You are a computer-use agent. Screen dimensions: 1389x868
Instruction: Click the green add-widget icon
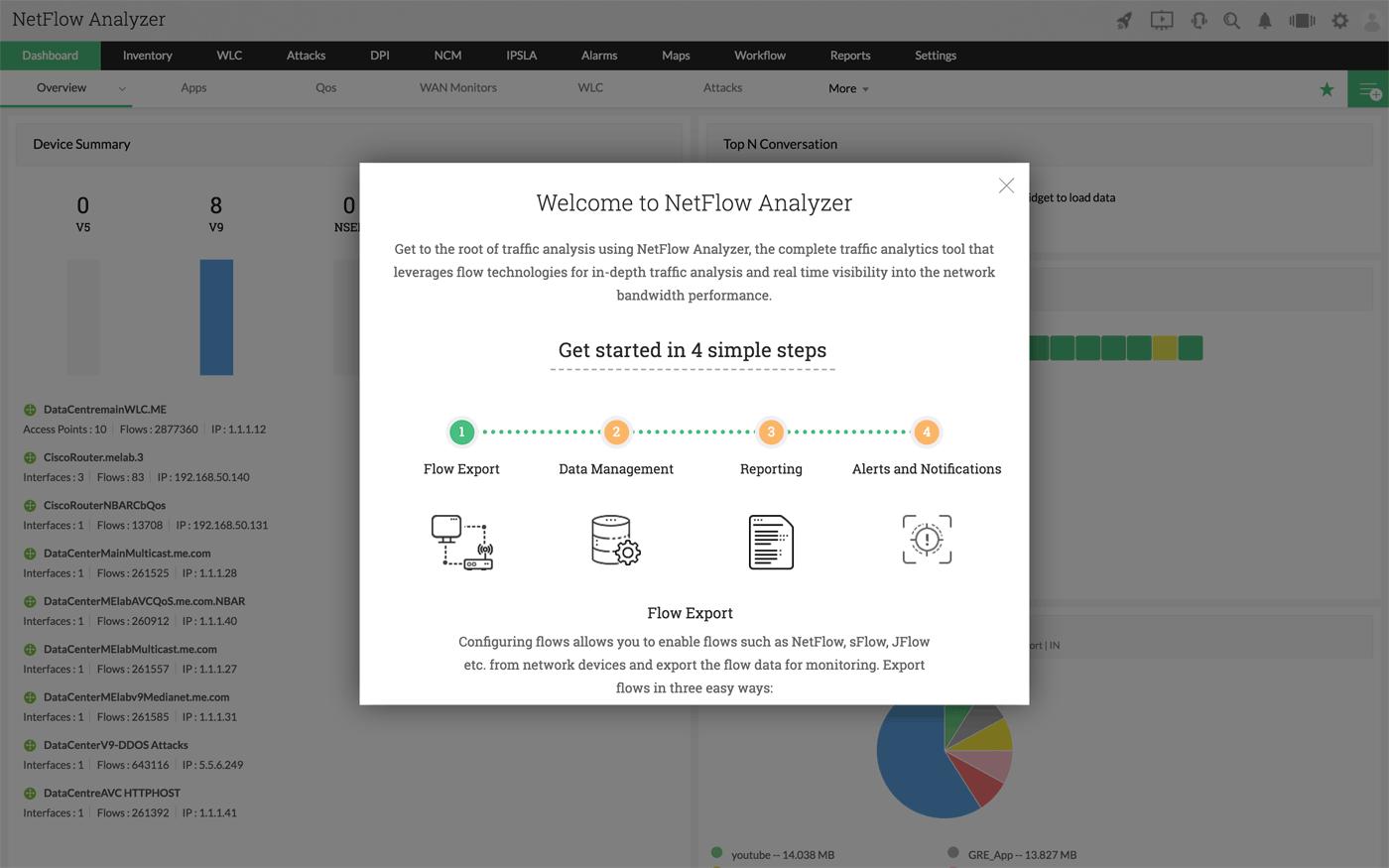(1369, 89)
